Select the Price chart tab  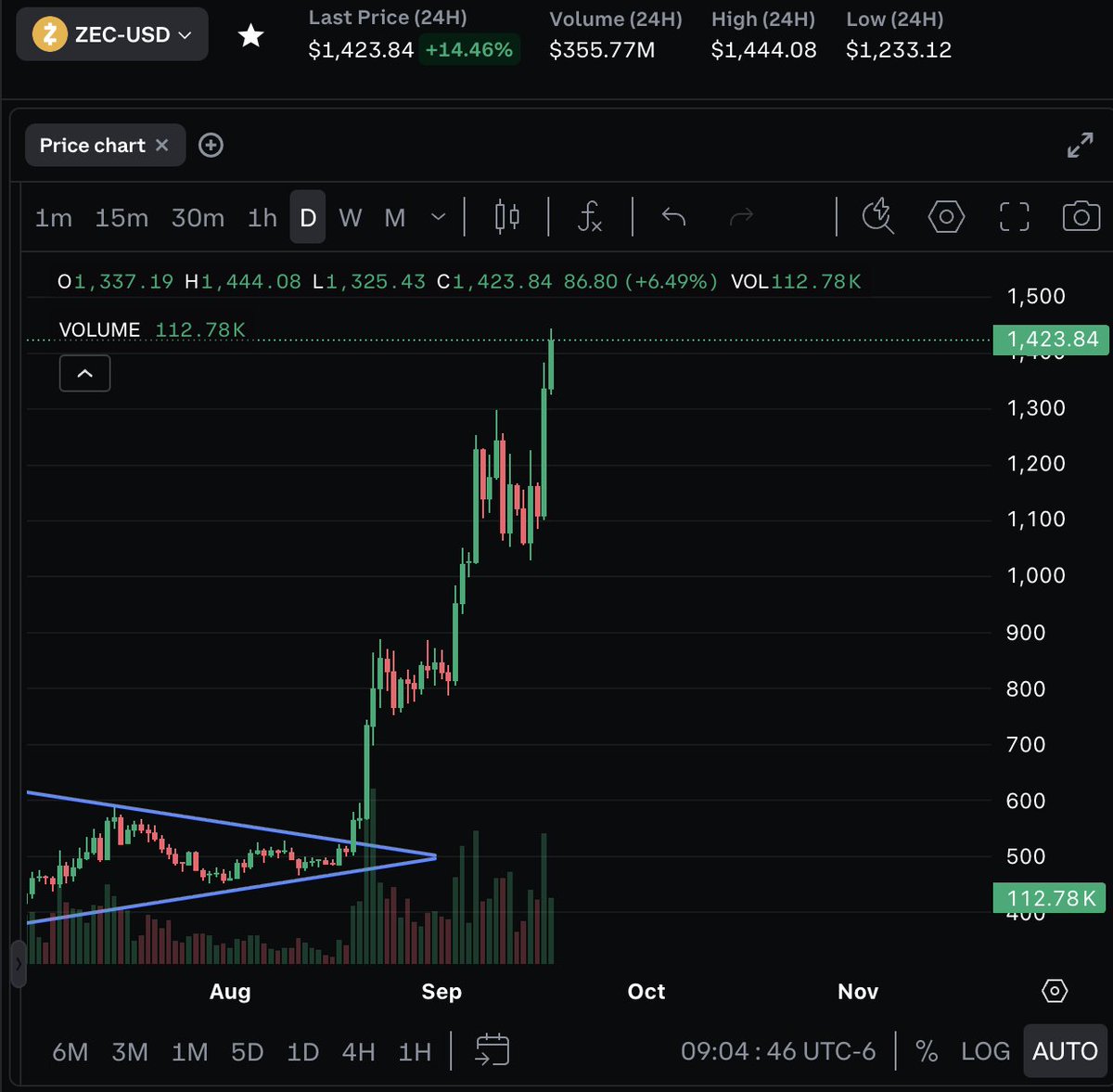[92, 146]
